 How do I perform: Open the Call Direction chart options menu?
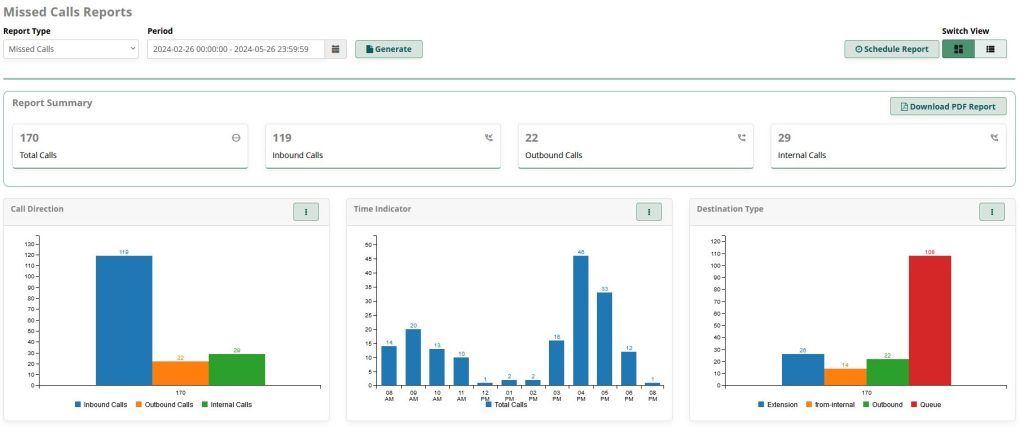[x=305, y=212]
